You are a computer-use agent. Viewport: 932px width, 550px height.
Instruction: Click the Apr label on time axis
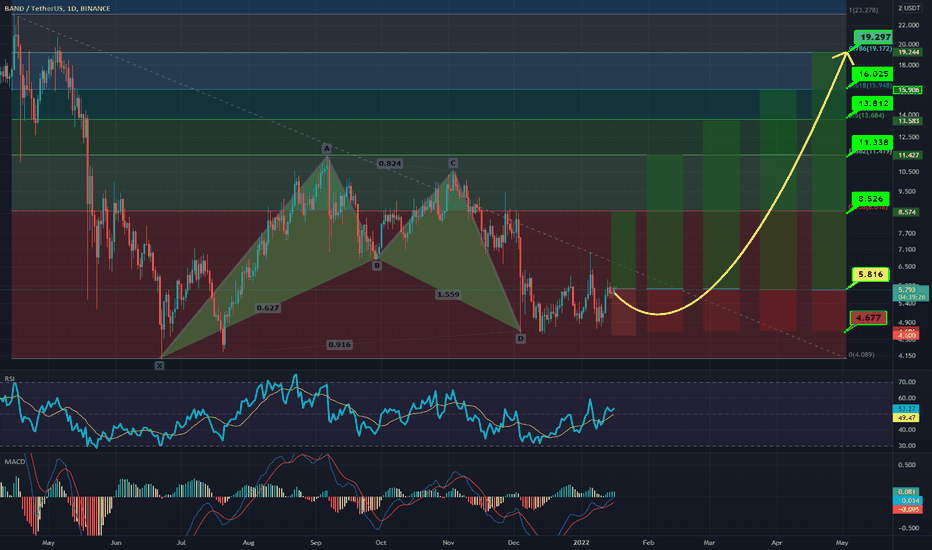777,543
